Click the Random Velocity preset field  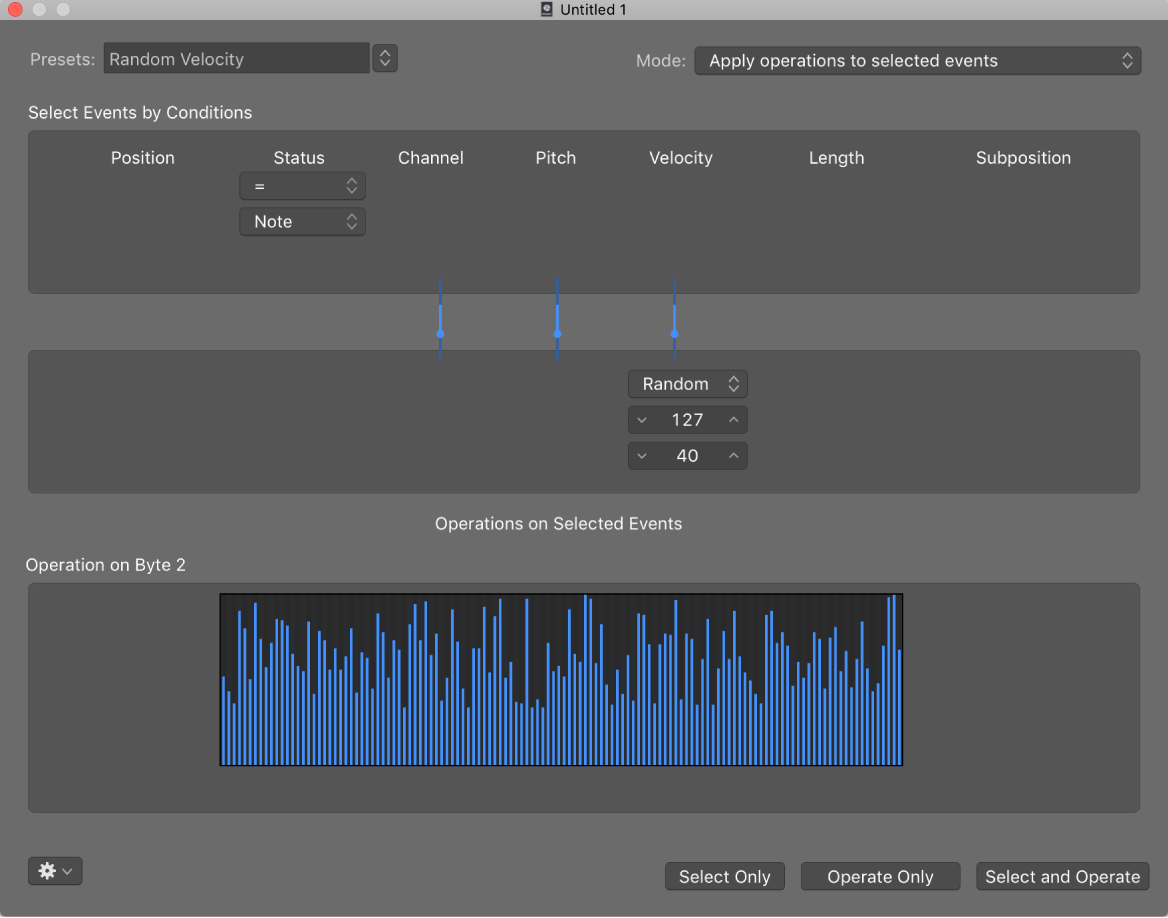236,58
